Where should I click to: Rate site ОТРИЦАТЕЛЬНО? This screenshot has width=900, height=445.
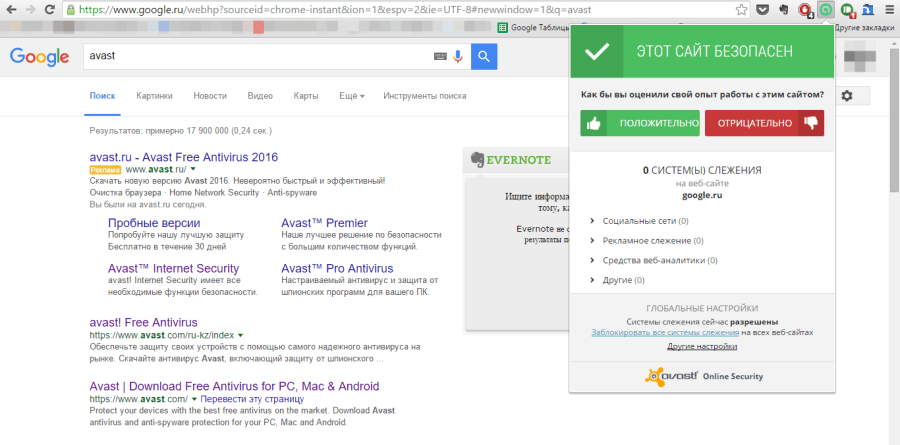764,123
